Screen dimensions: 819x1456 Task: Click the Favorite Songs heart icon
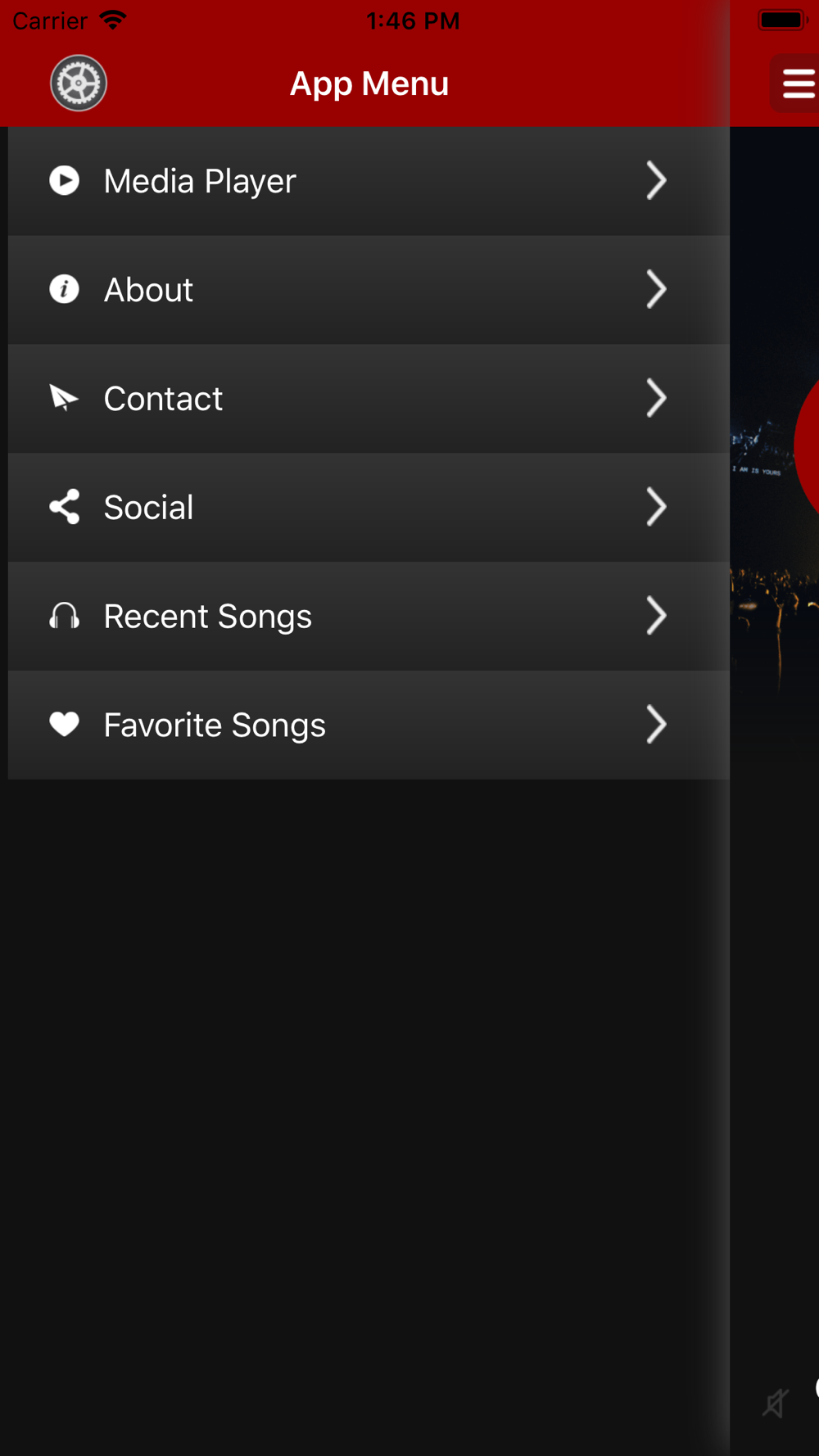point(64,724)
